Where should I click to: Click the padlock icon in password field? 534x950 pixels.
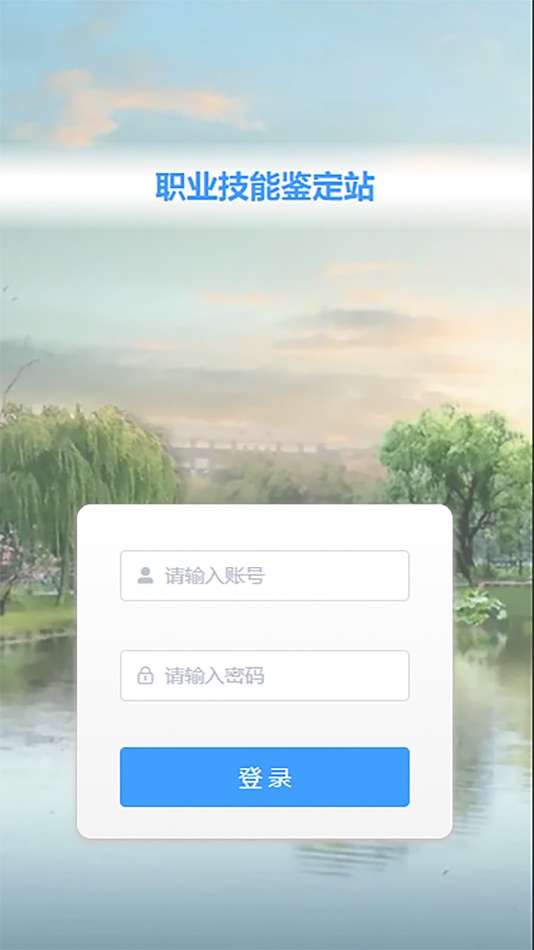click(145, 675)
